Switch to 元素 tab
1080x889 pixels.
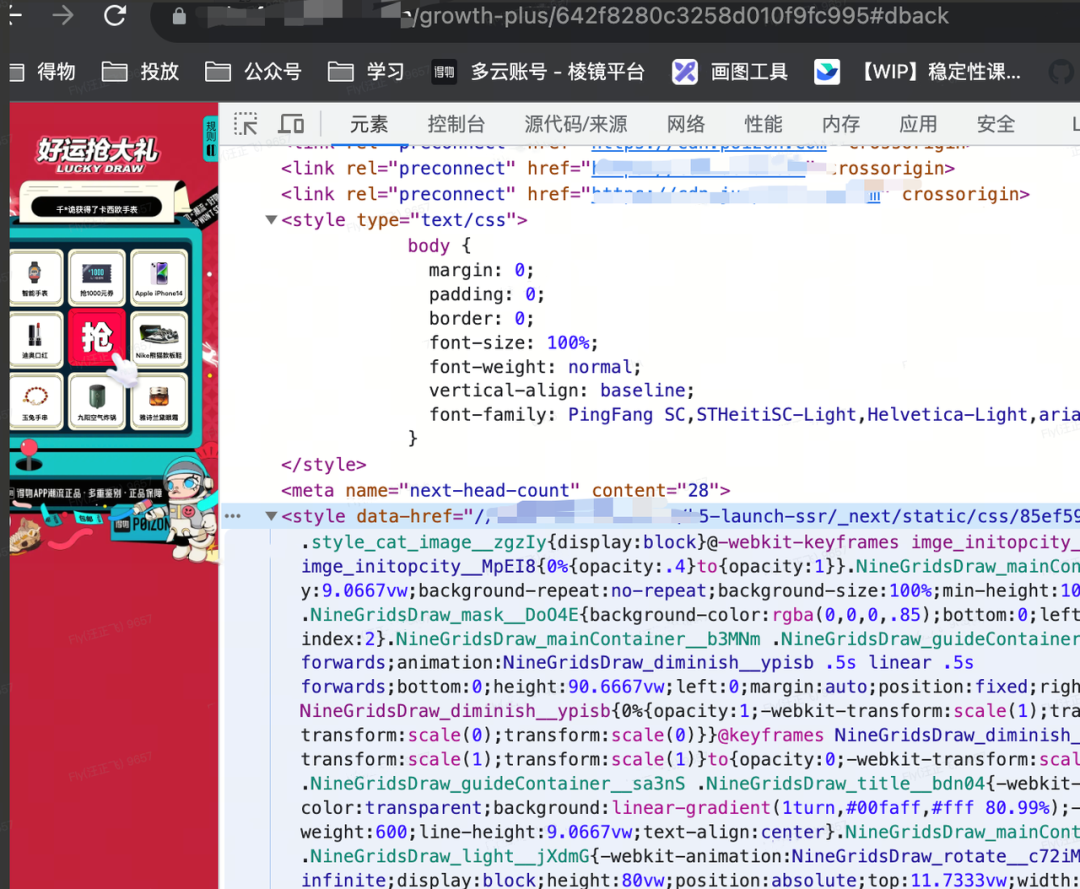369,125
